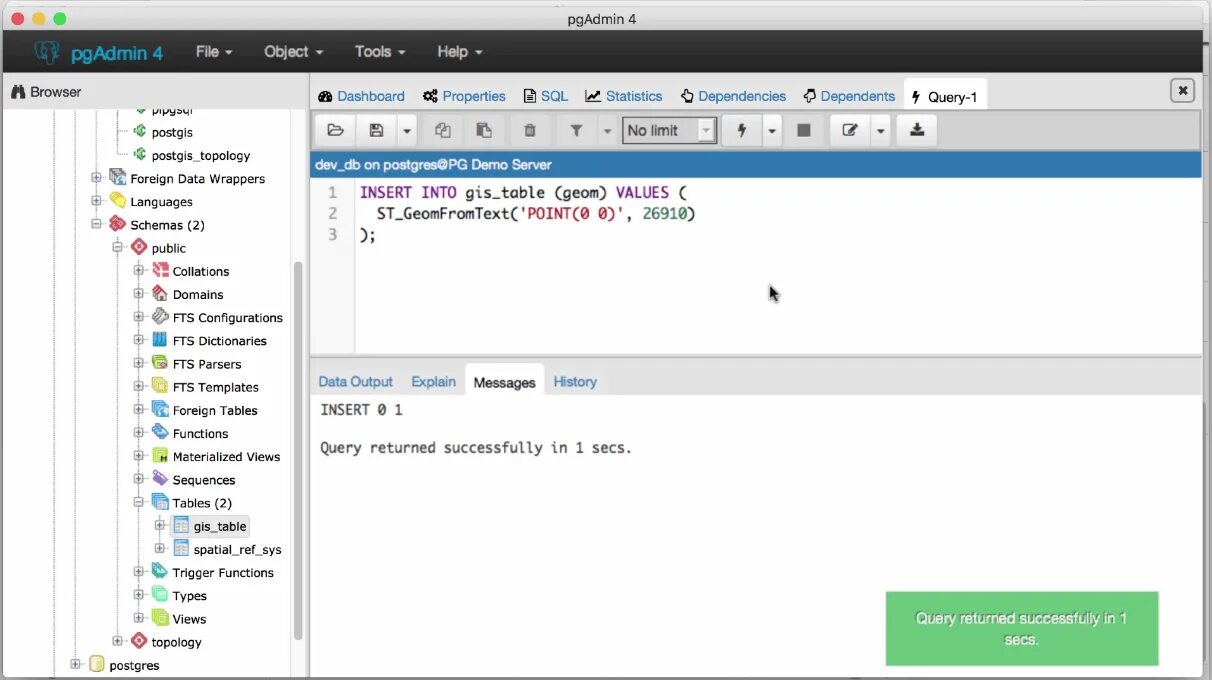Collapse the Schemas (2) node
This screenshot has width=1212, height=680.
pyautogui.click(x=97, y=224)
